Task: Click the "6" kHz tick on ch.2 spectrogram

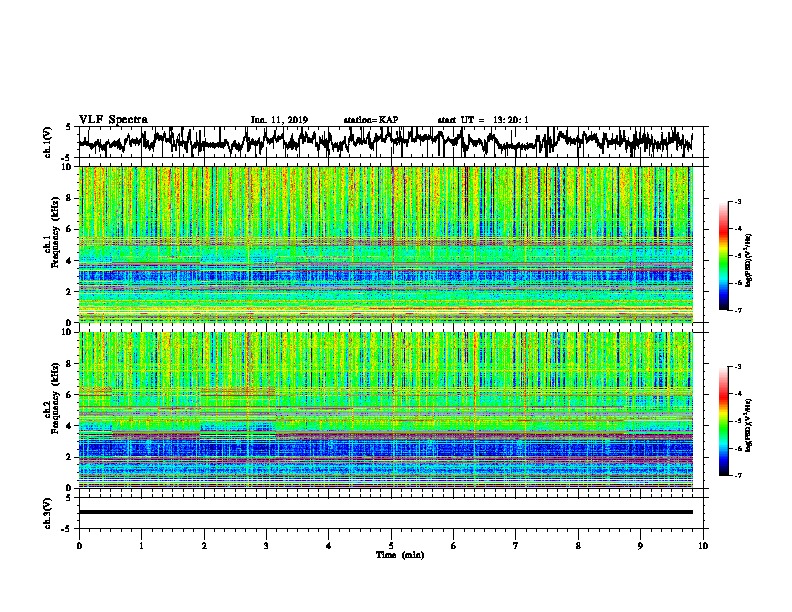Action: 71,395
